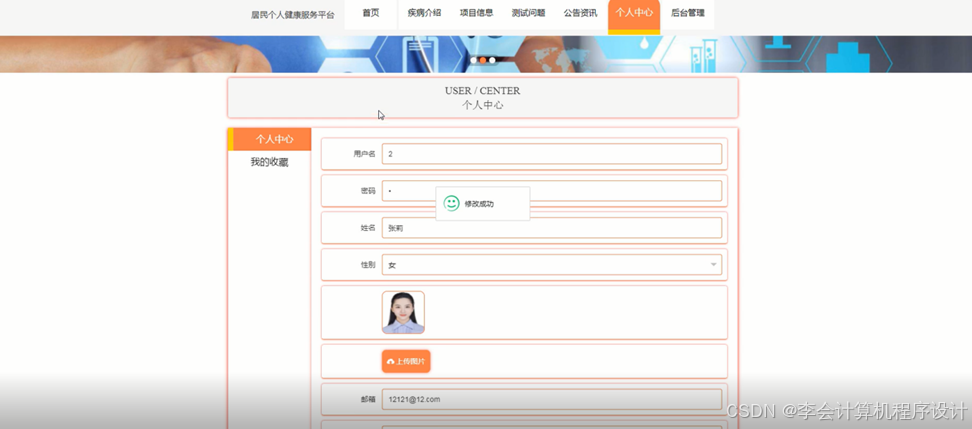Select the third carousel dot in banner

click(x=492, y=60)
